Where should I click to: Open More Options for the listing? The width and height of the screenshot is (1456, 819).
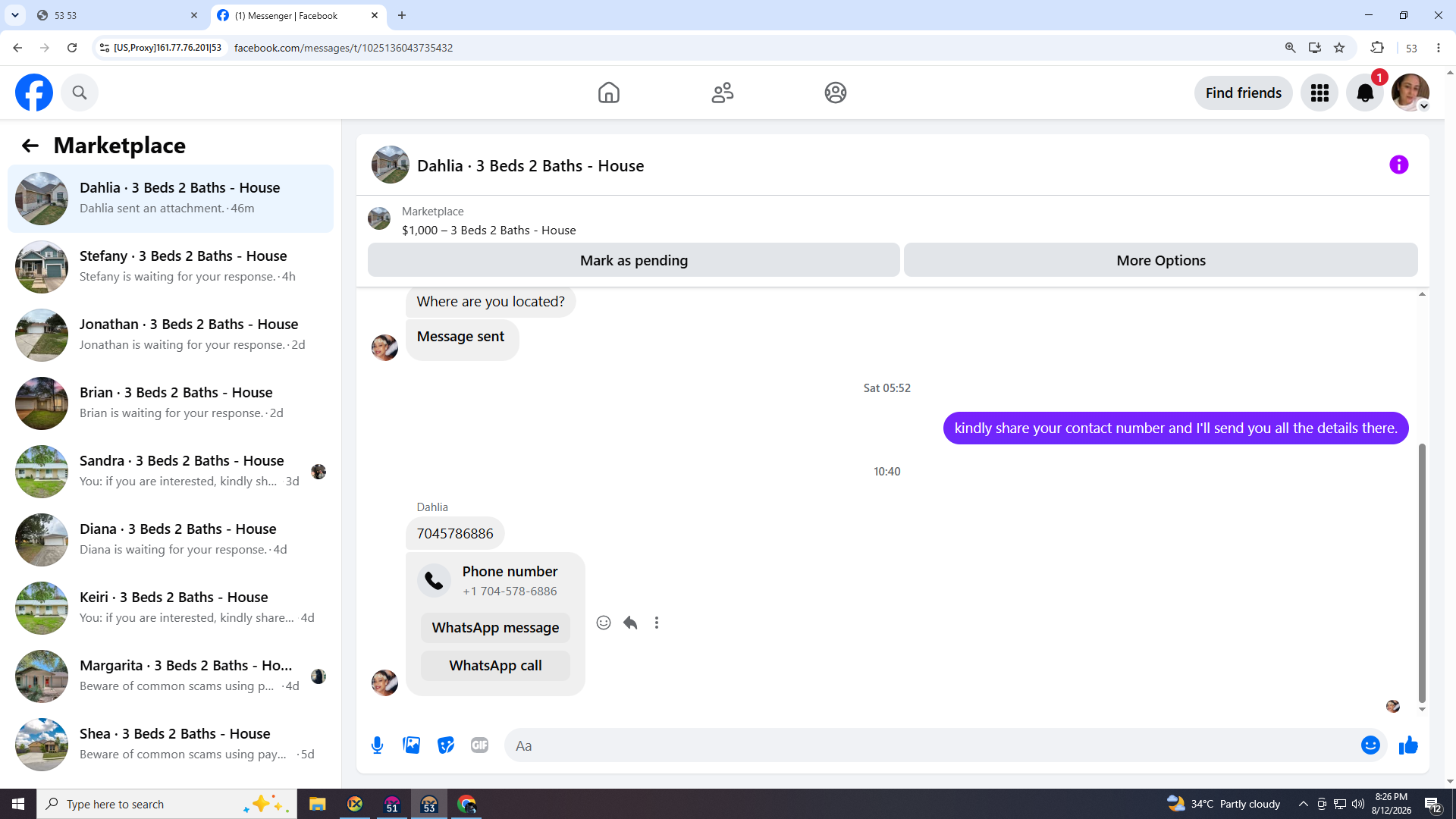tap(1161, 260)
